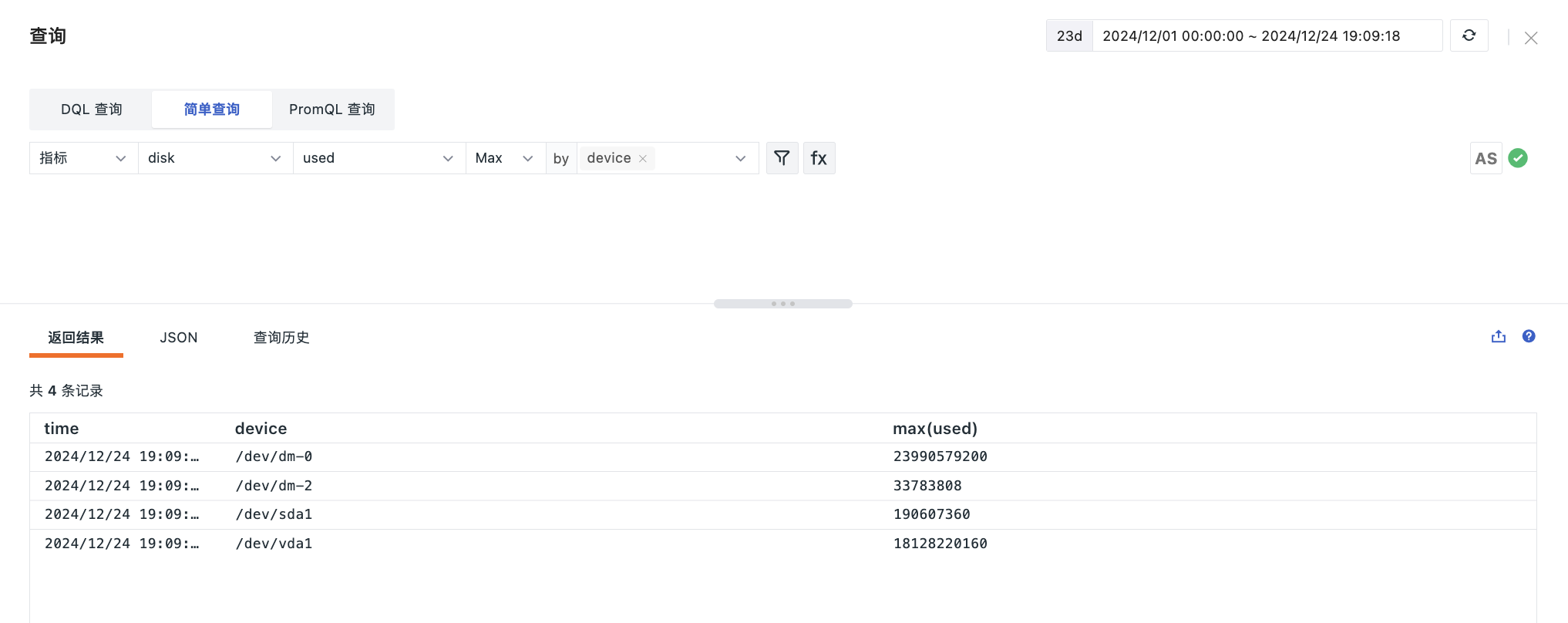This screenshot has width=1568, height=623.
Task: Open the disk measurement dropdown
Action: pos(215,158)
